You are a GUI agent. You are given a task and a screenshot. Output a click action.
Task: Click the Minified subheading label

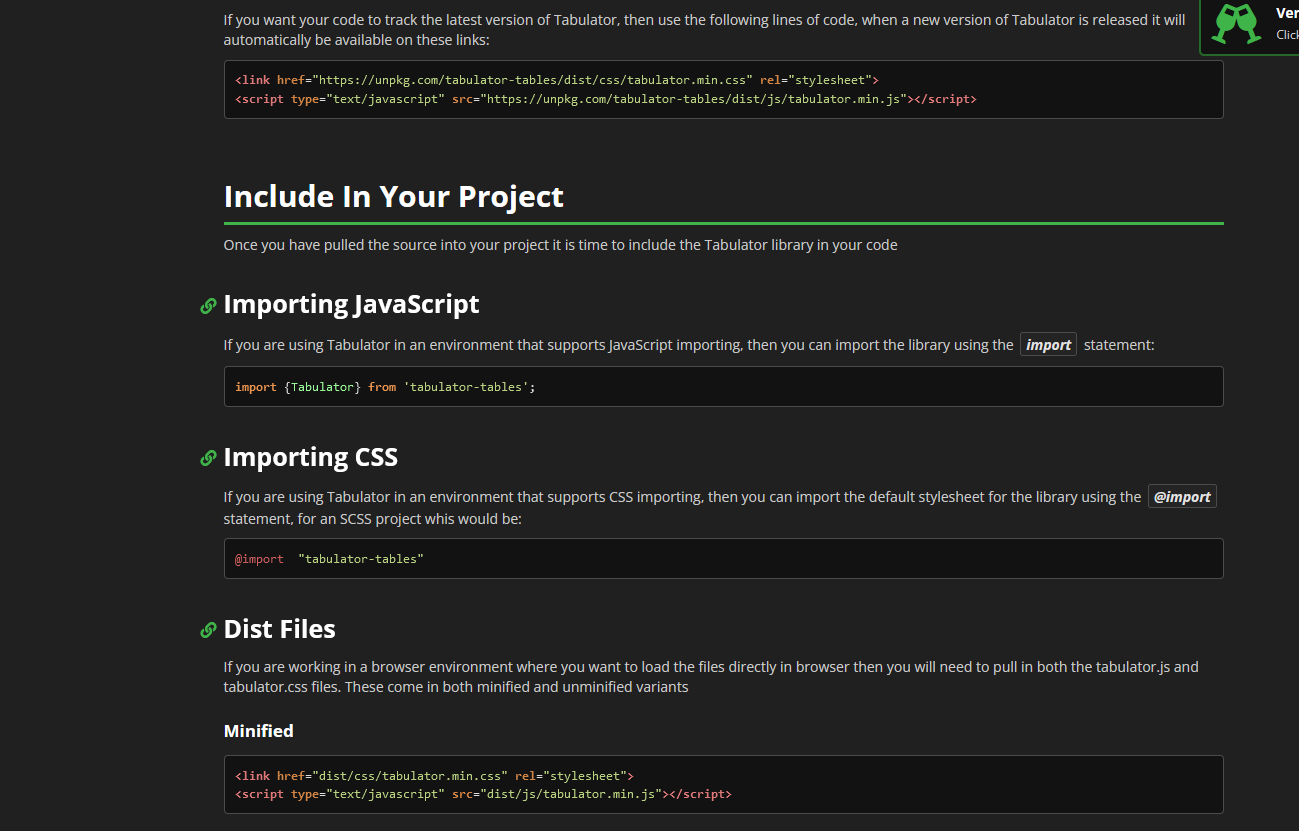pos(258,730)
